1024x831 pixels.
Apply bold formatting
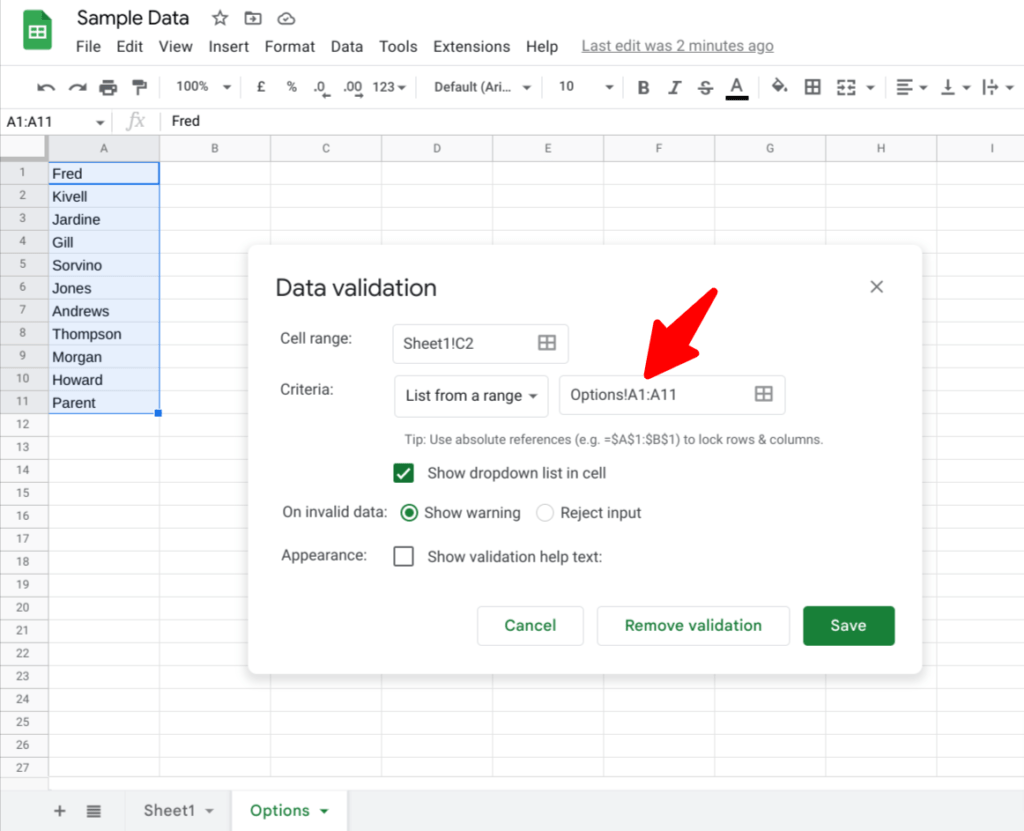643,87
